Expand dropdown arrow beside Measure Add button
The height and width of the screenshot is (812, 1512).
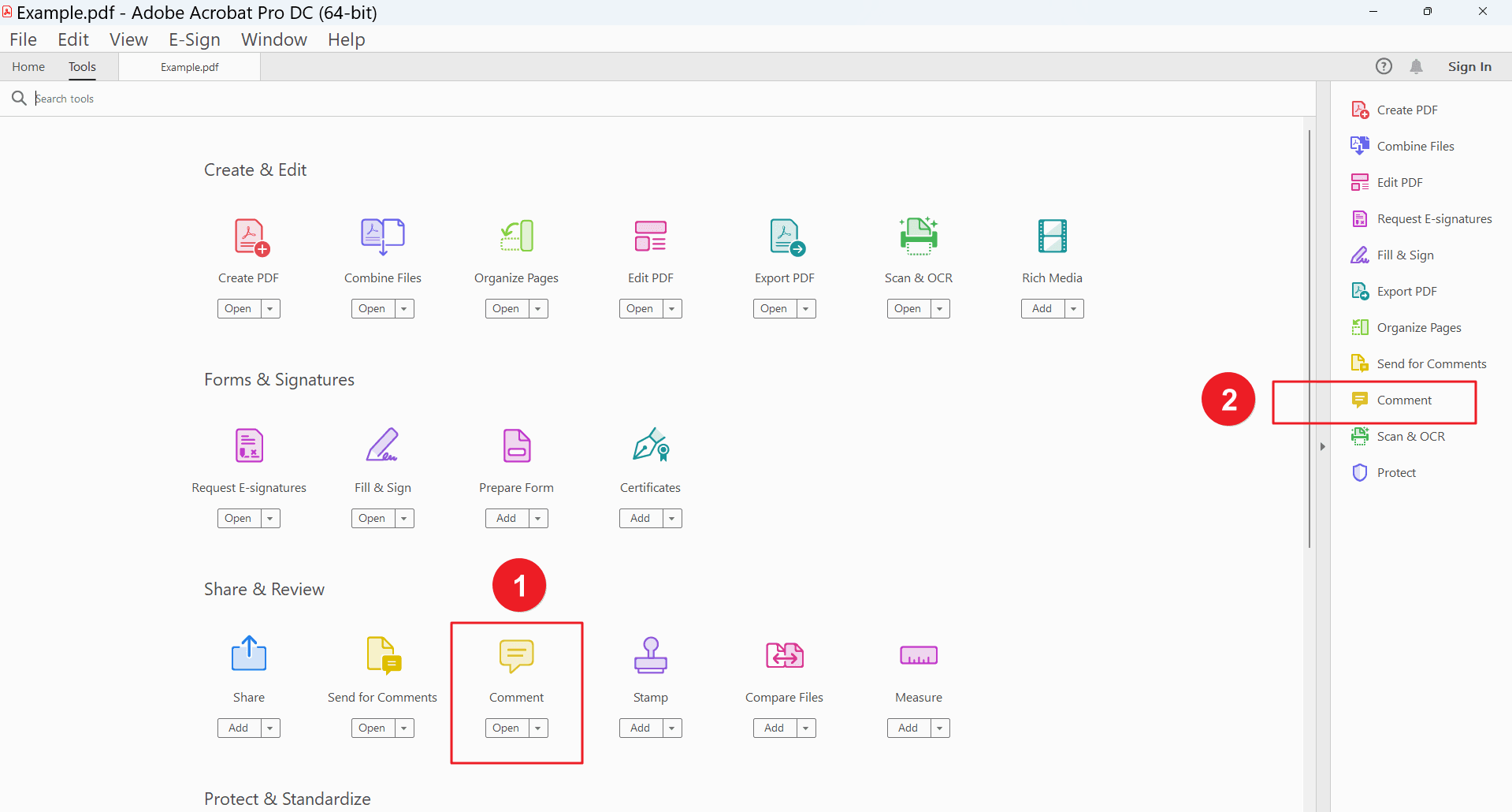[940, 728]
